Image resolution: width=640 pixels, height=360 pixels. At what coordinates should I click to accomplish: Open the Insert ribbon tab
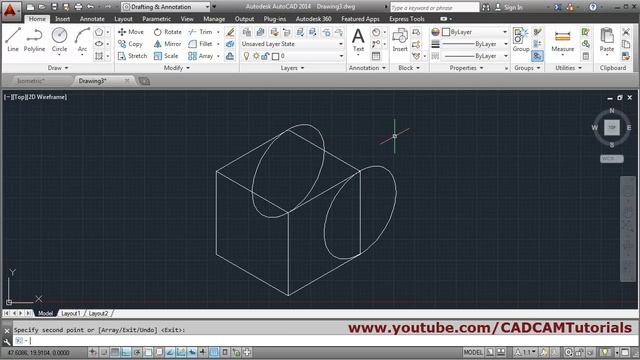click(x=62, y=19)
